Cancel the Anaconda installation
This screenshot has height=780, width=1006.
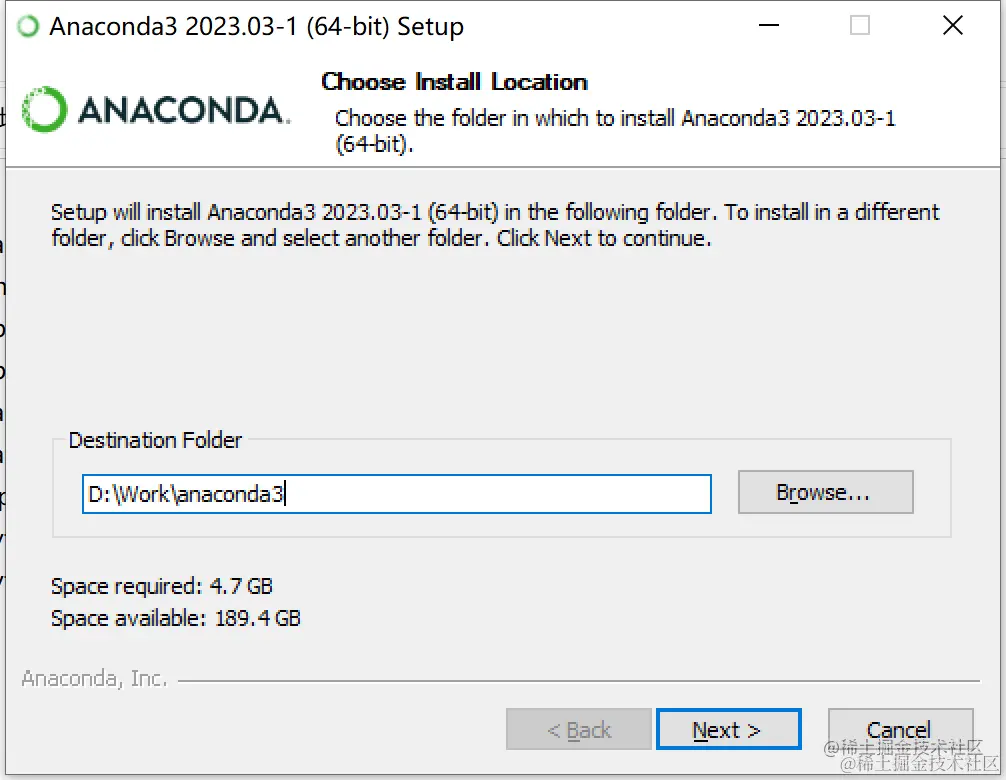[x=899, y=729]
